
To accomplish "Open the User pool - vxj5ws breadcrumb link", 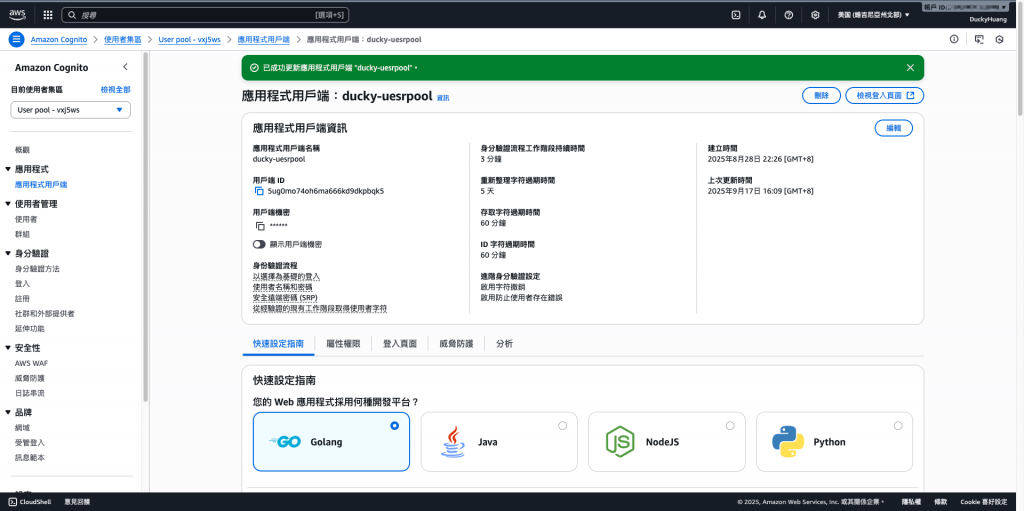I will [189, 39].
